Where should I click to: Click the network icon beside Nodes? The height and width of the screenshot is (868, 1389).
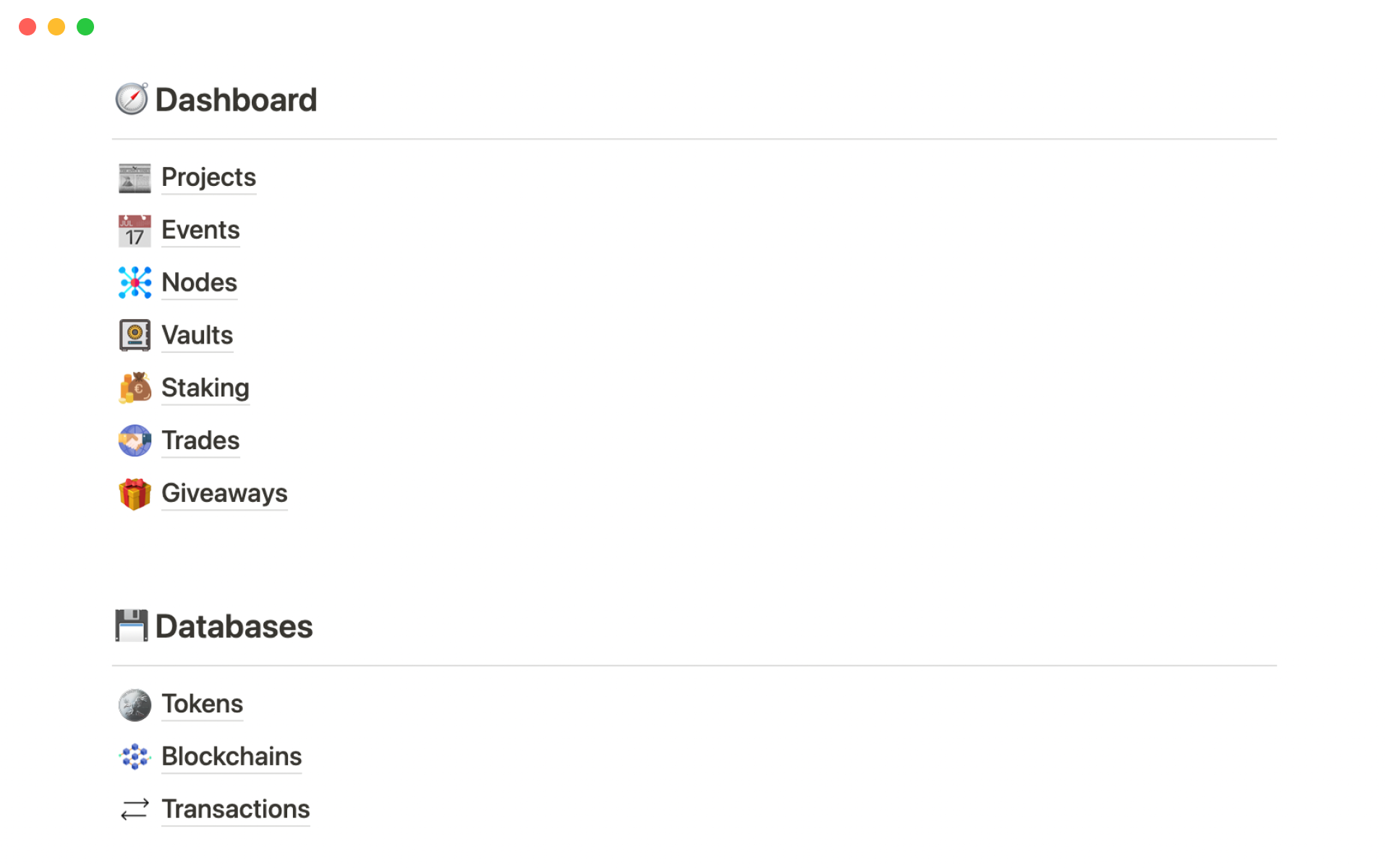tap(135, 283)
